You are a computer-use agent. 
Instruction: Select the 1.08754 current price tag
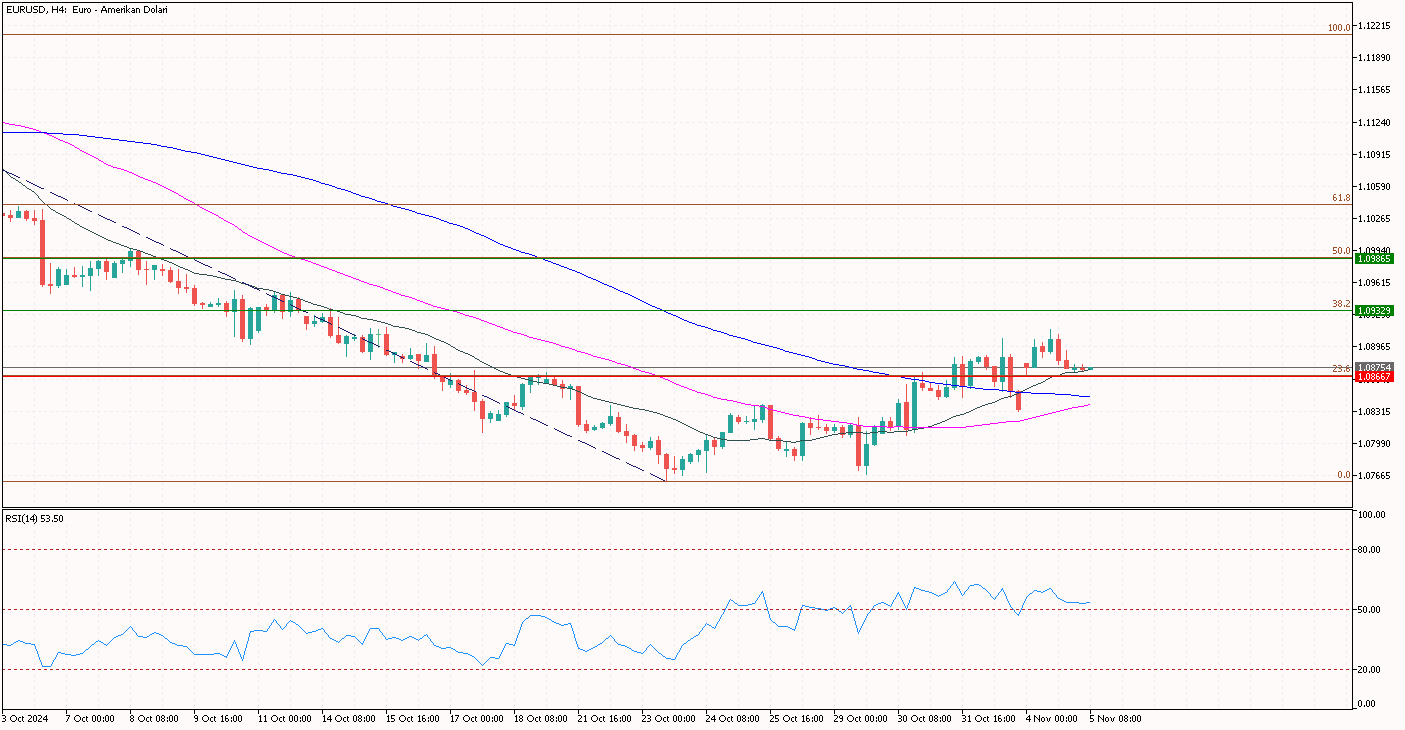(x=1375, y=368)
